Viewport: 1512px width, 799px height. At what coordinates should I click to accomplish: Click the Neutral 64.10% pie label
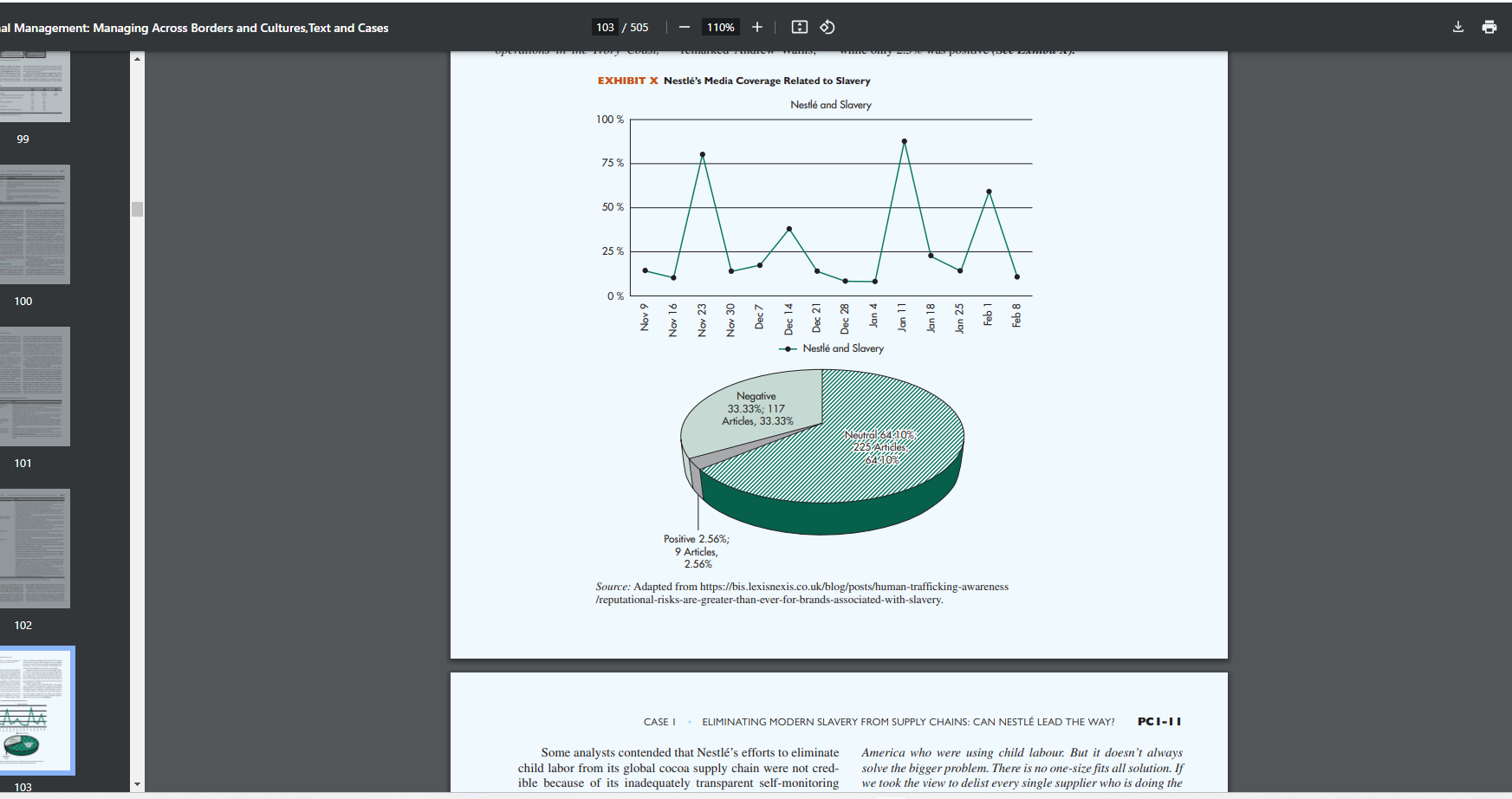point(880,447)
